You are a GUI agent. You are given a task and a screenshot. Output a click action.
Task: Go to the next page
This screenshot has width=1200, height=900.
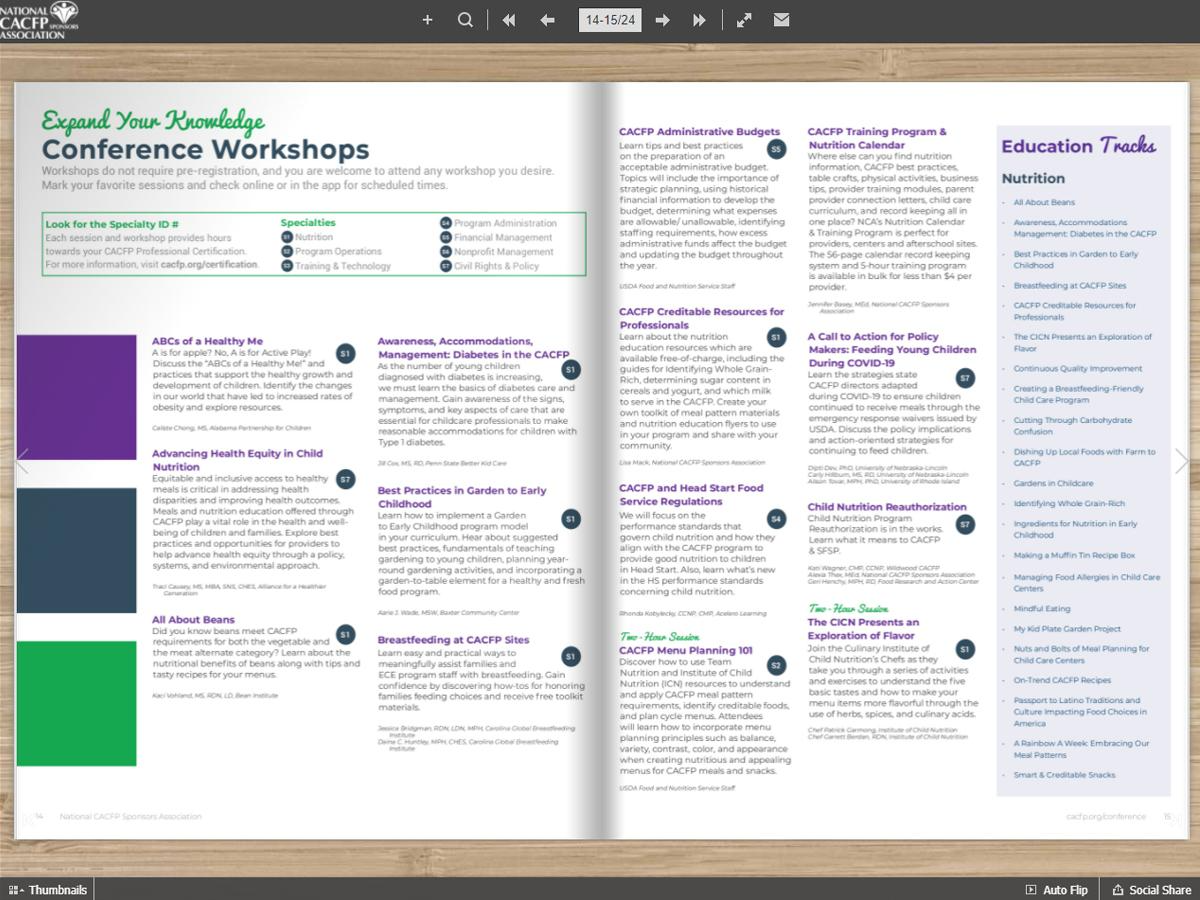tap(662, 20)
